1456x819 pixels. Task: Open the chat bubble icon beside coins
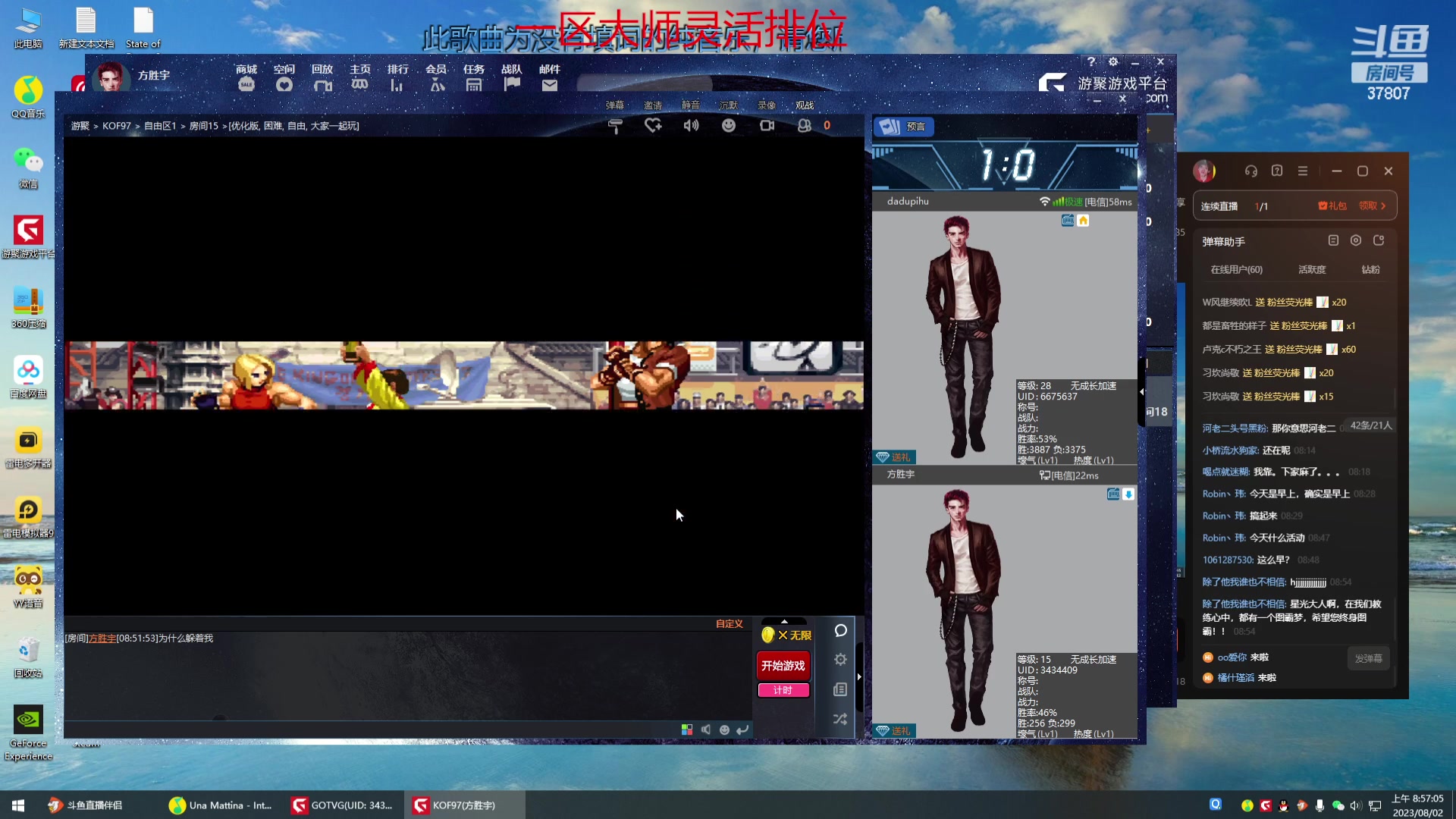(840, 631)
